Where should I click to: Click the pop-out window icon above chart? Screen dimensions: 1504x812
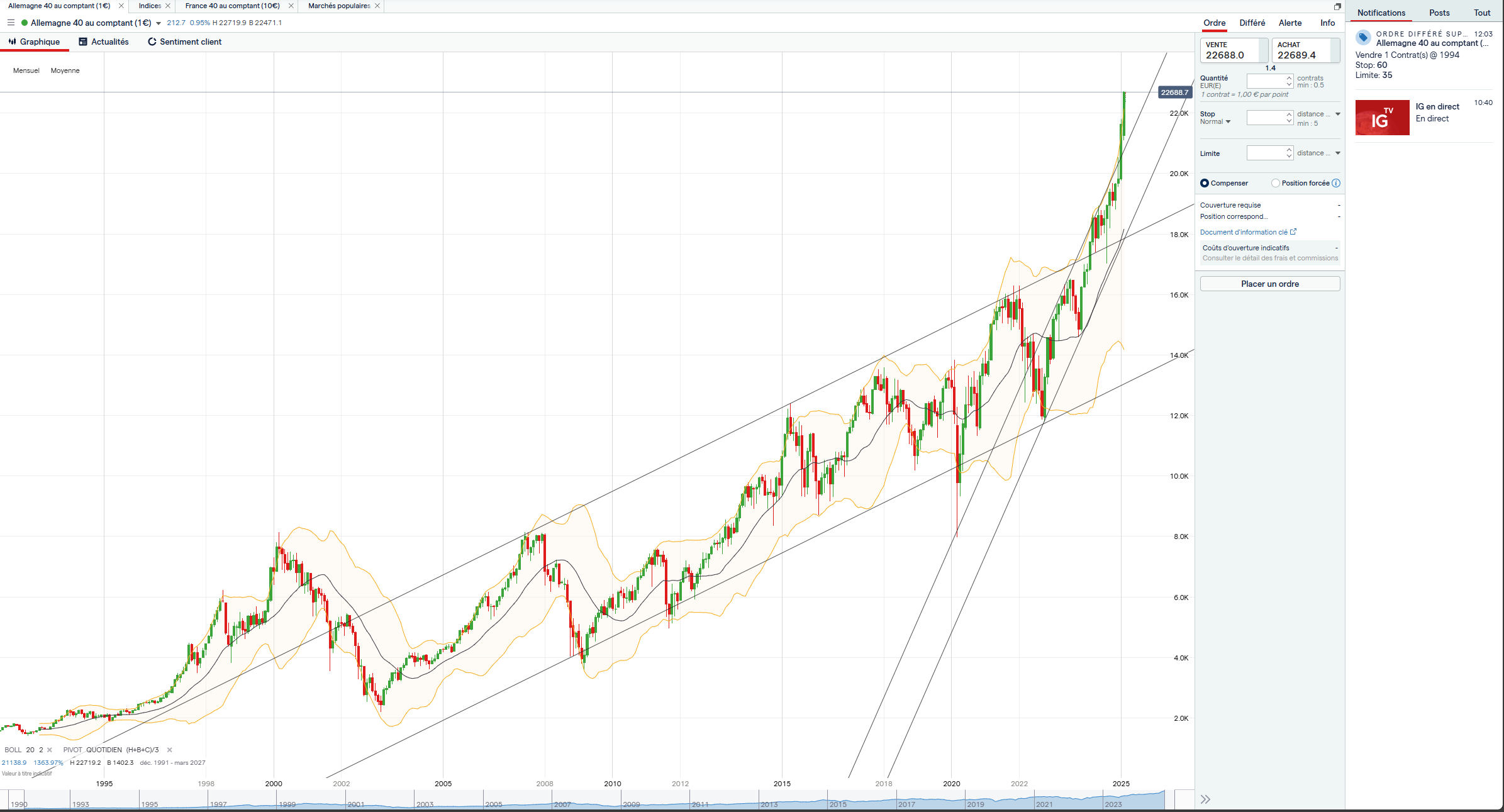coord(1337,6)
